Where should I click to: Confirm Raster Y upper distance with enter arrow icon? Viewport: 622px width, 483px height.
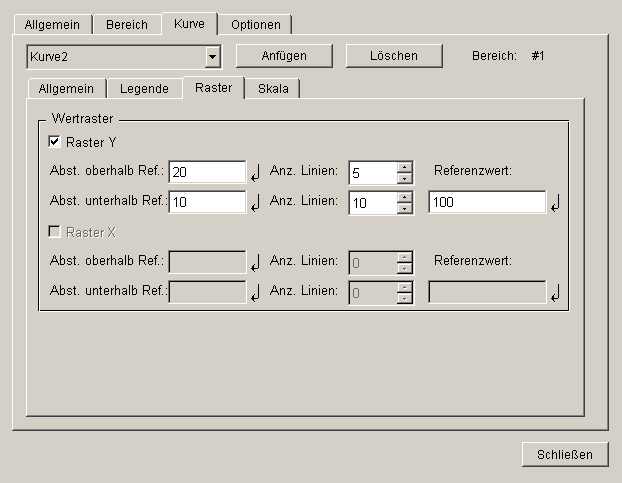255,173
